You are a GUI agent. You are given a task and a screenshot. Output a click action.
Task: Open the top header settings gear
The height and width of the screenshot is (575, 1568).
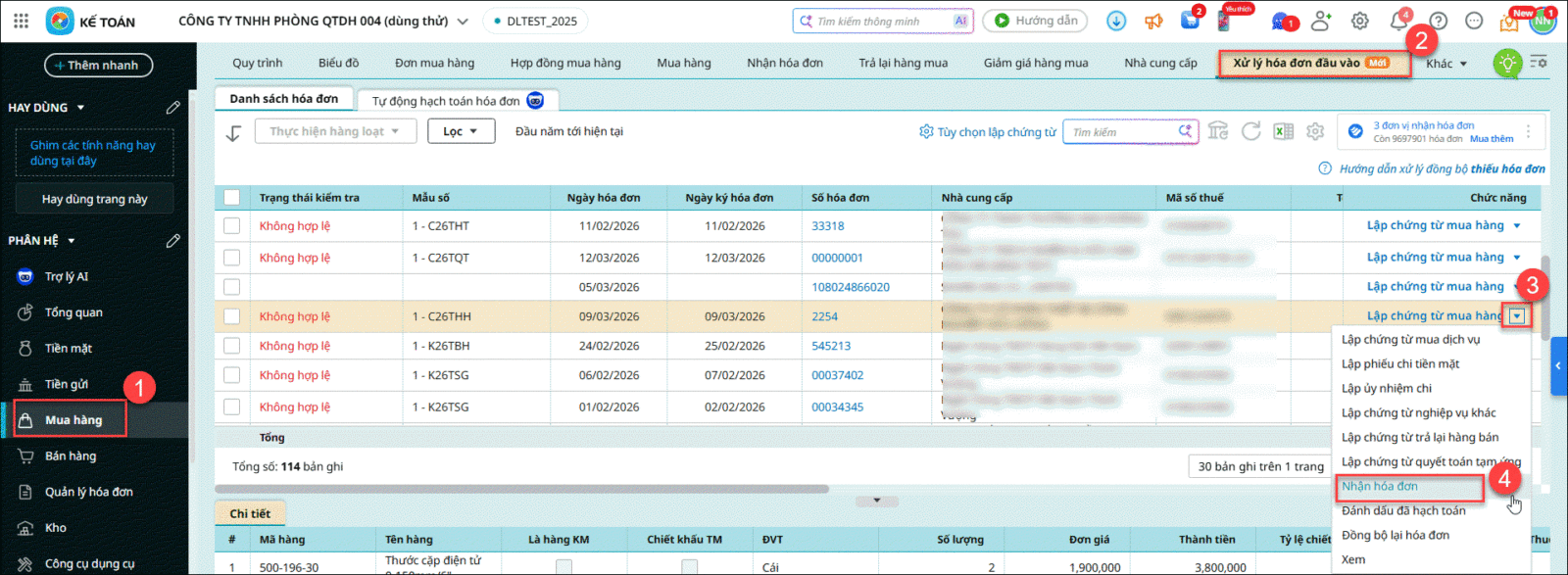tap(1360, 21)
